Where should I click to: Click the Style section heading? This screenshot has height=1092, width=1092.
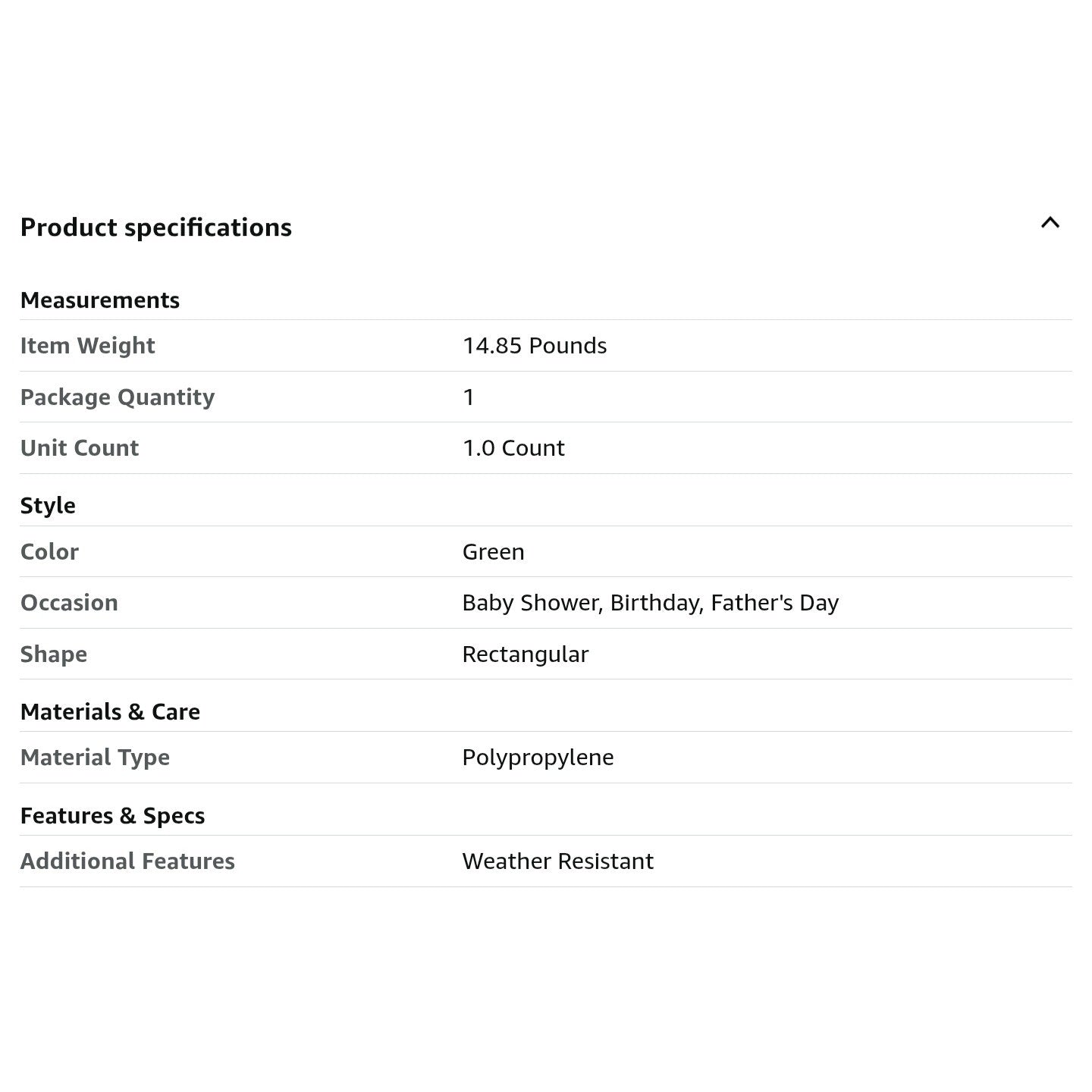(48, 506)
